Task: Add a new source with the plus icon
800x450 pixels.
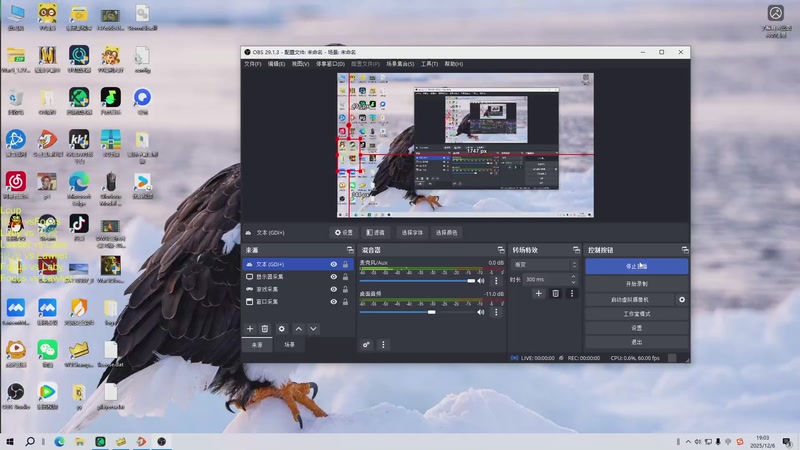Action: coord(250,329)
